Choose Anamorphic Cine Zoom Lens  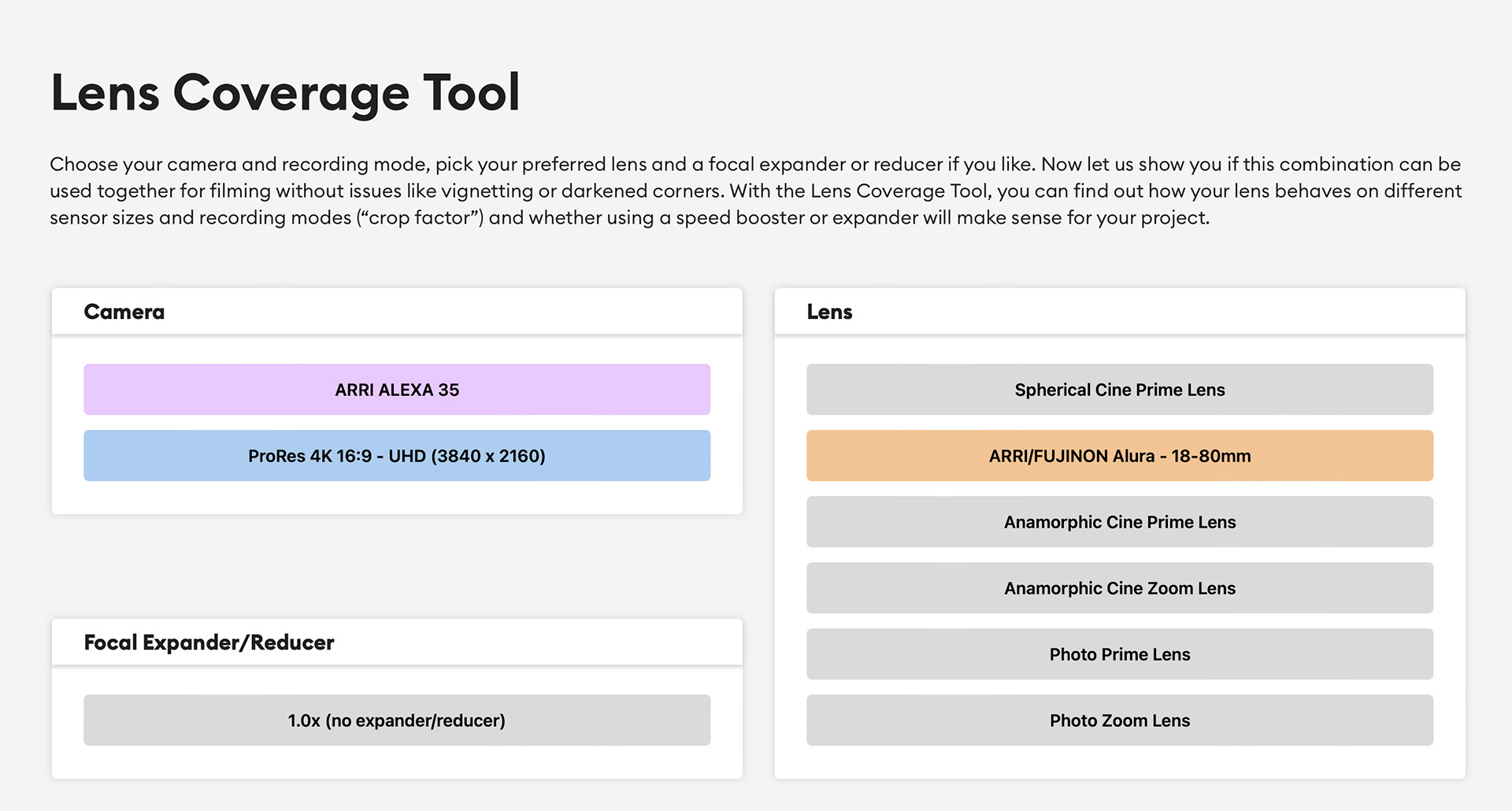coord(1120,587)
